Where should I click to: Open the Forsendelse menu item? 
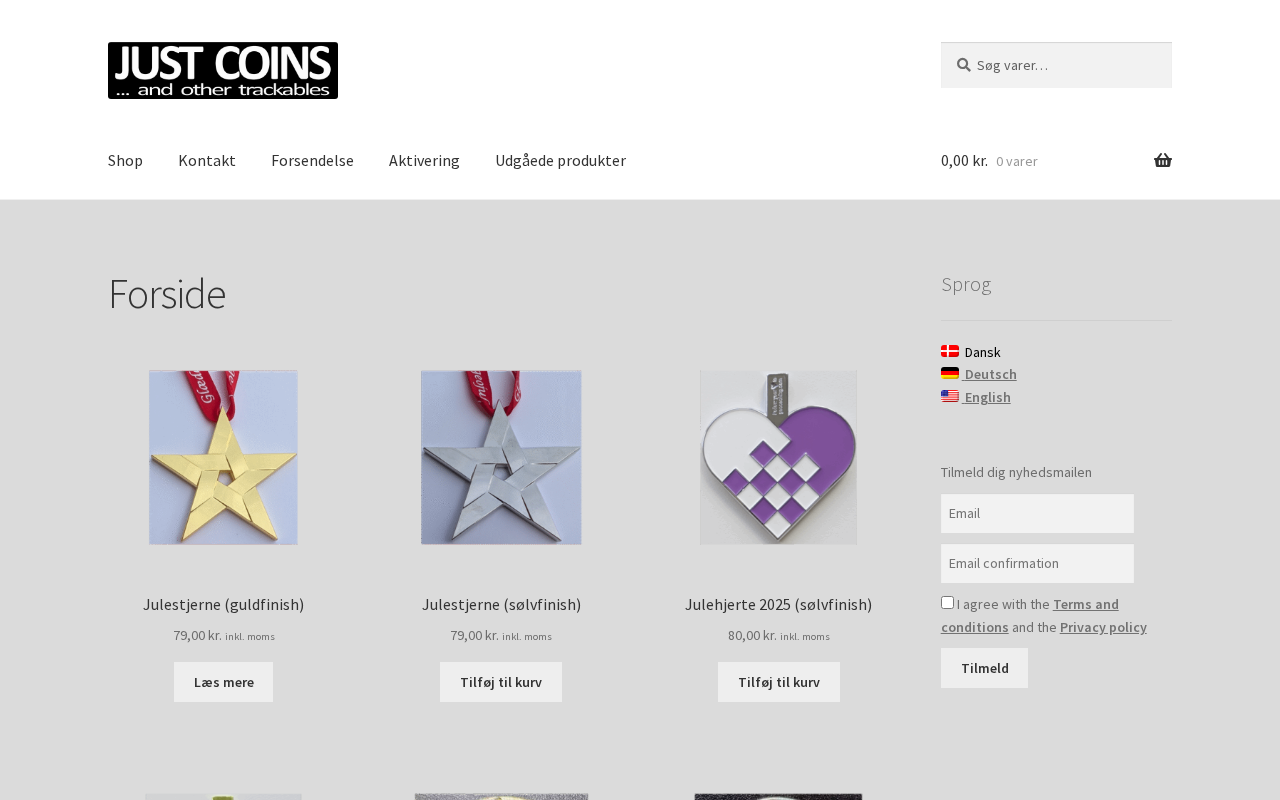(312, 160)
